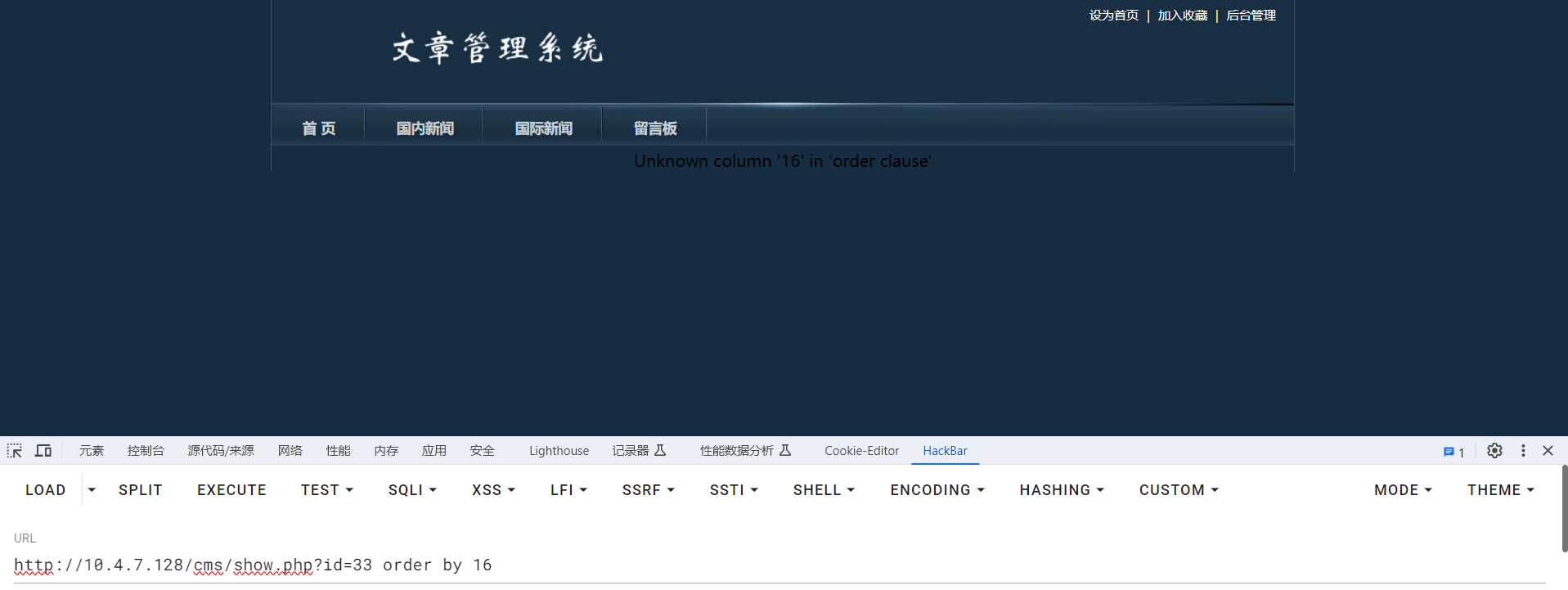This screenshot has height=590, width=1568.
Task: Select the HackBar tab
Action: (x=945, y=451)
